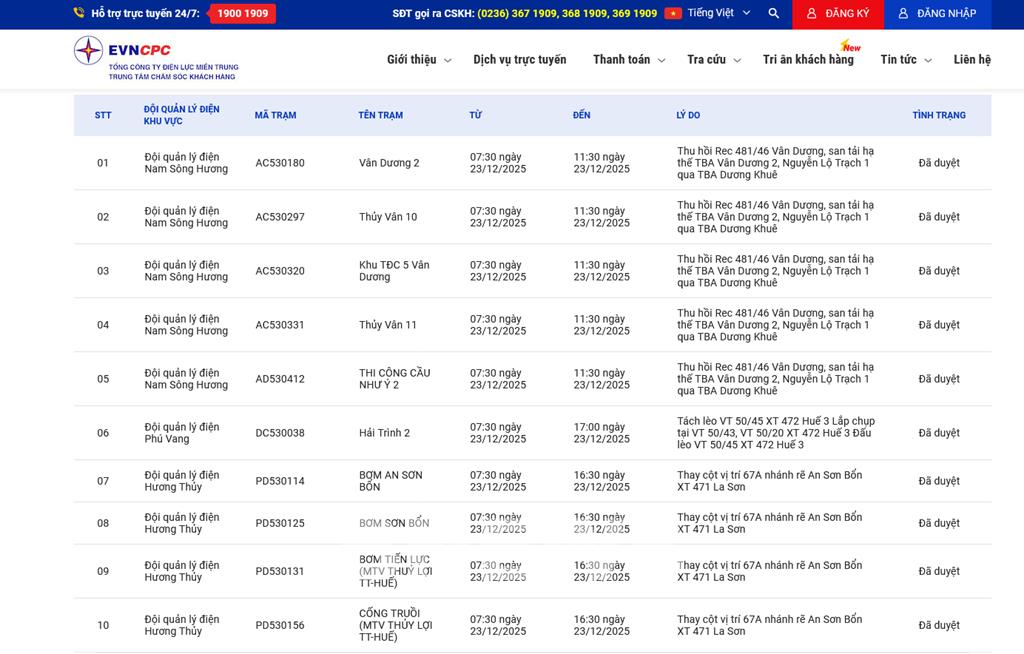The image size is (1024, 654).
Task: Click the TÊN TRẠM column header
Action: 380,115
